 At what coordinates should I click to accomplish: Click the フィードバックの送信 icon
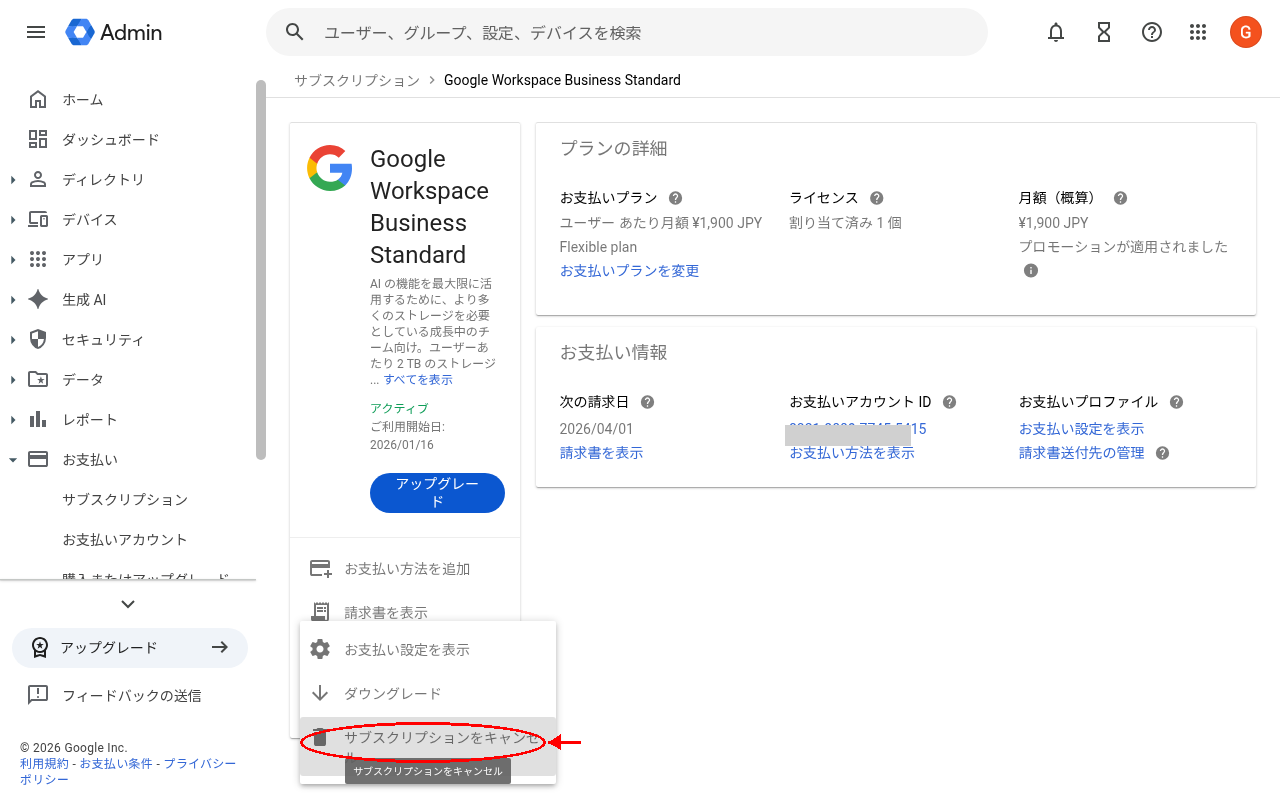[38, 695]
